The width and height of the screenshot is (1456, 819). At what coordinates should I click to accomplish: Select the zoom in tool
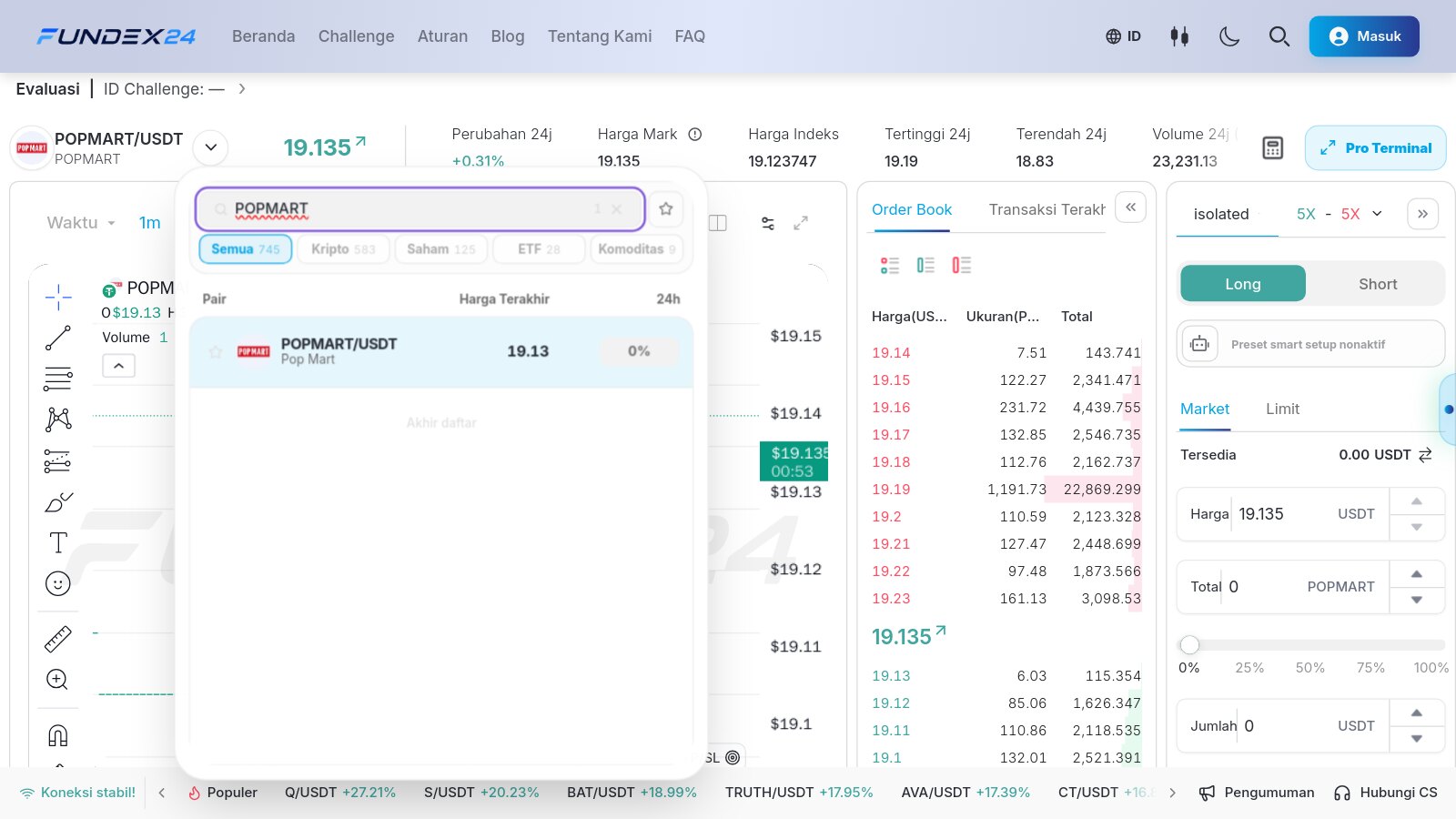pyautogui.click(x=57, y=680)
